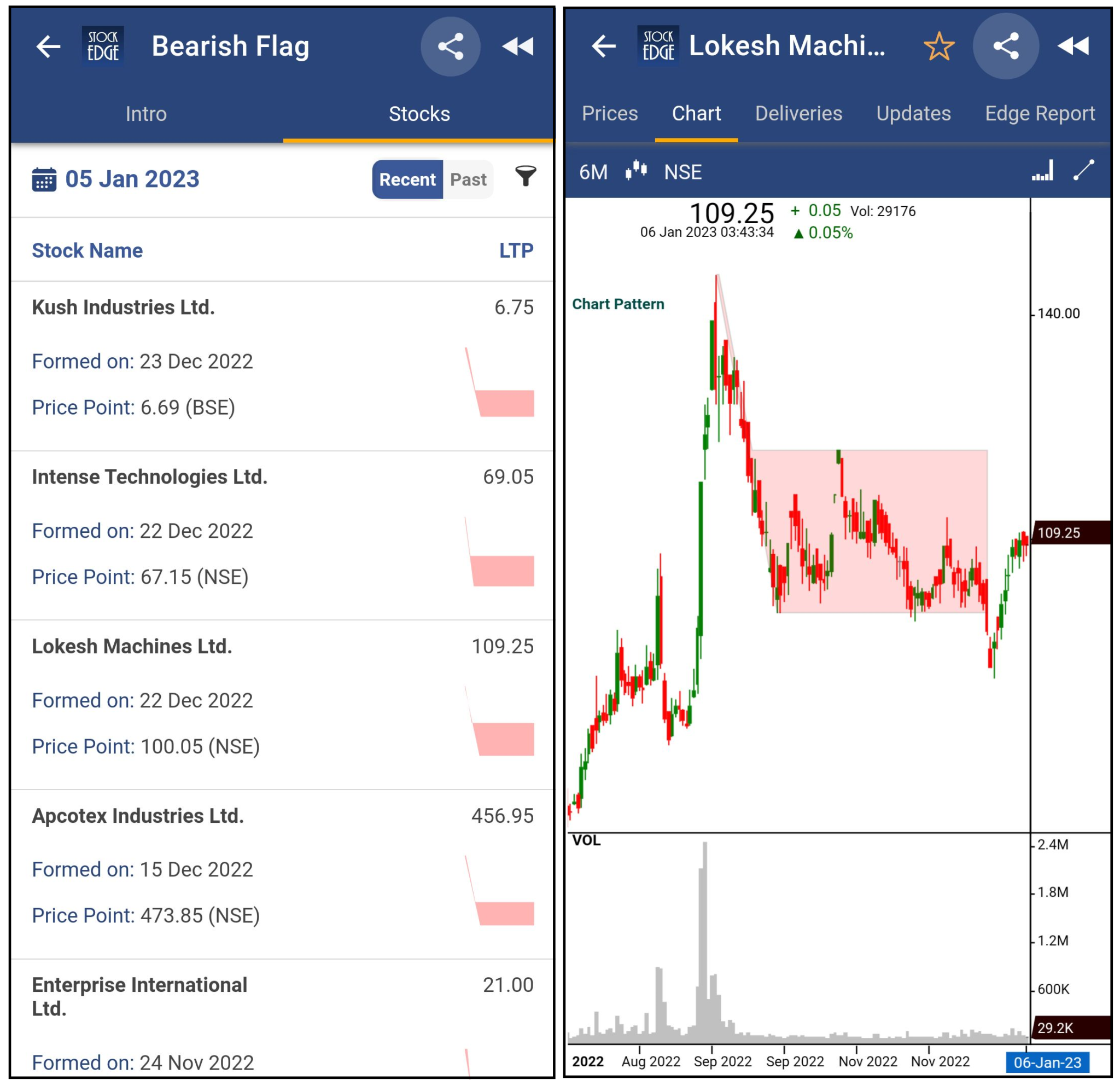Open the Deliveries tab for Lokesh Machines
Screen dimensions: 1120x1080
click(x=798, y=113)
